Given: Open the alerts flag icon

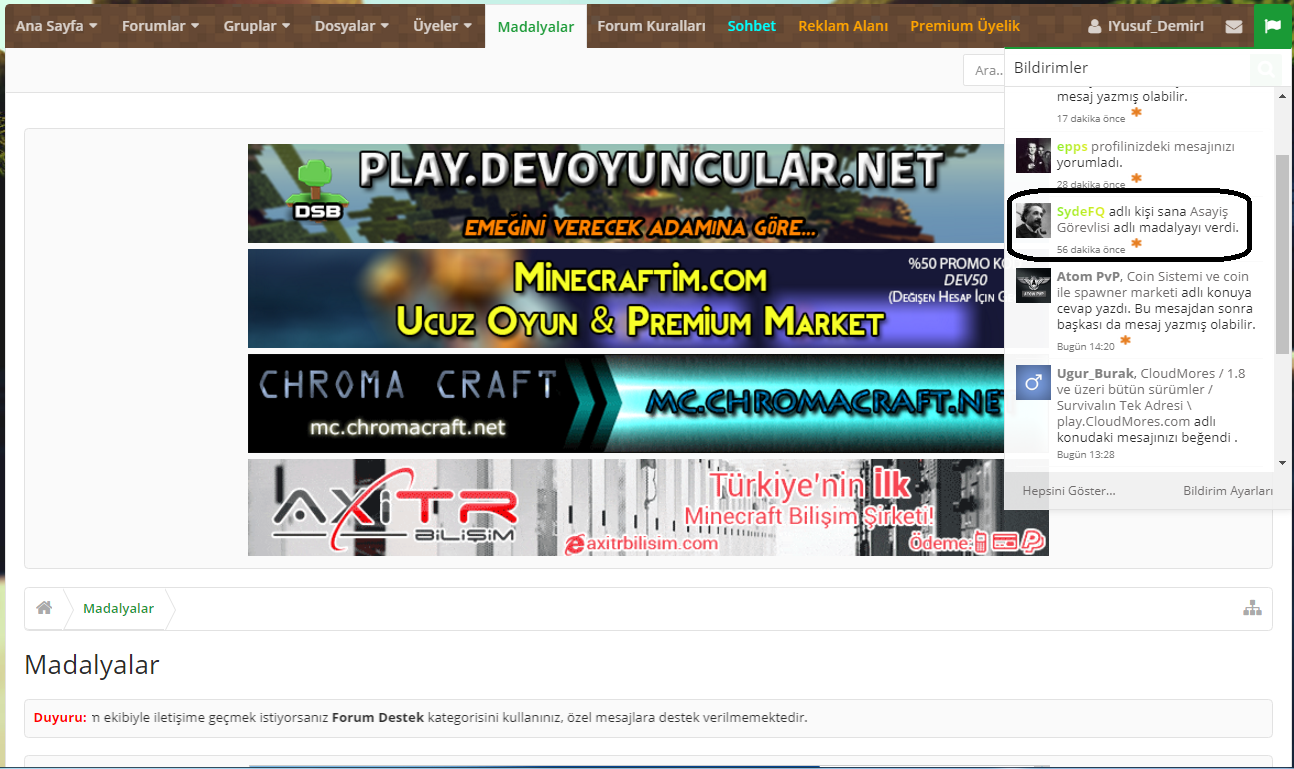Looking at the screenshot, I should point(1272,26).
